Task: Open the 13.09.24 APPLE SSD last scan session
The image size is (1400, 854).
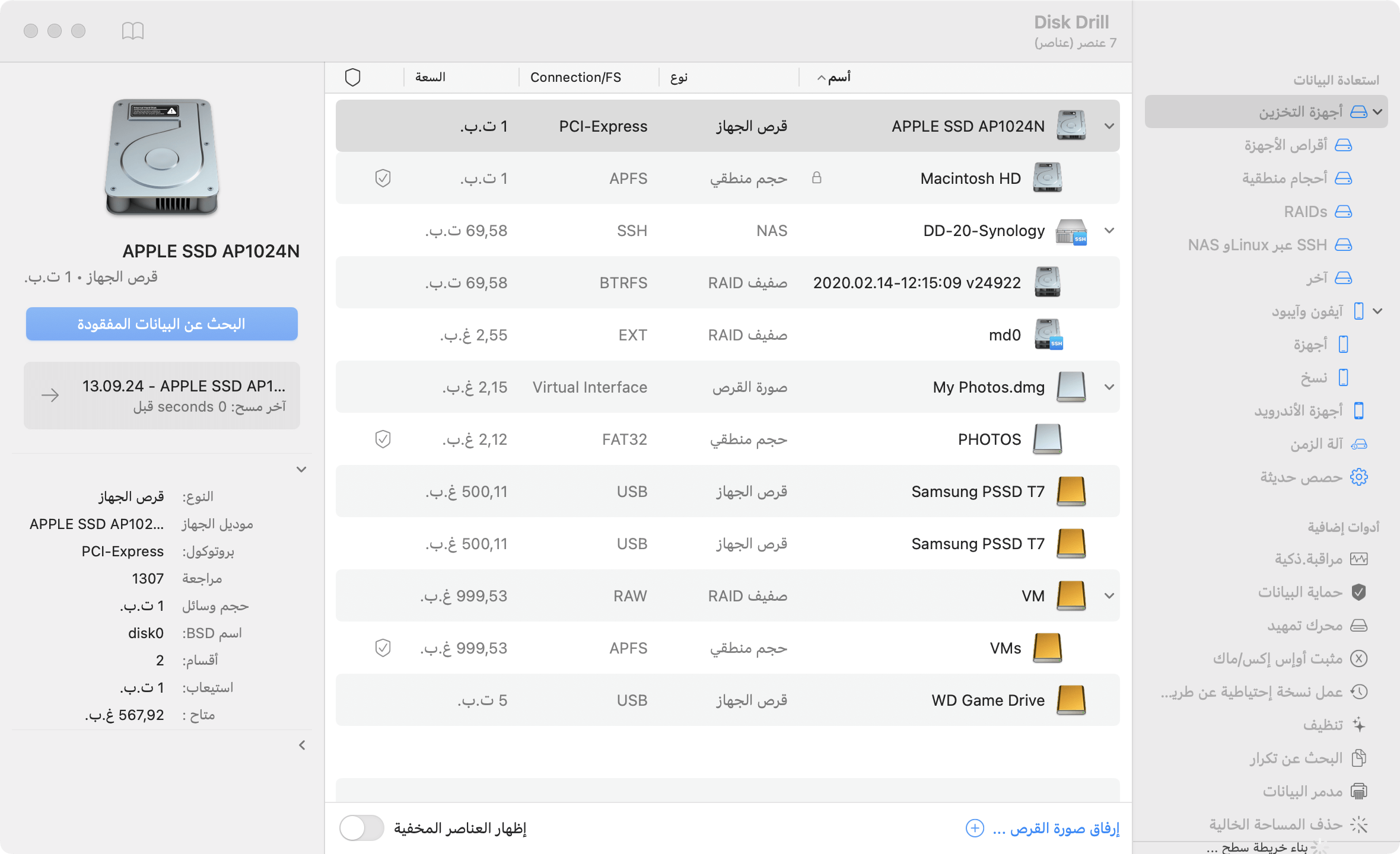Action: [162, 396]
